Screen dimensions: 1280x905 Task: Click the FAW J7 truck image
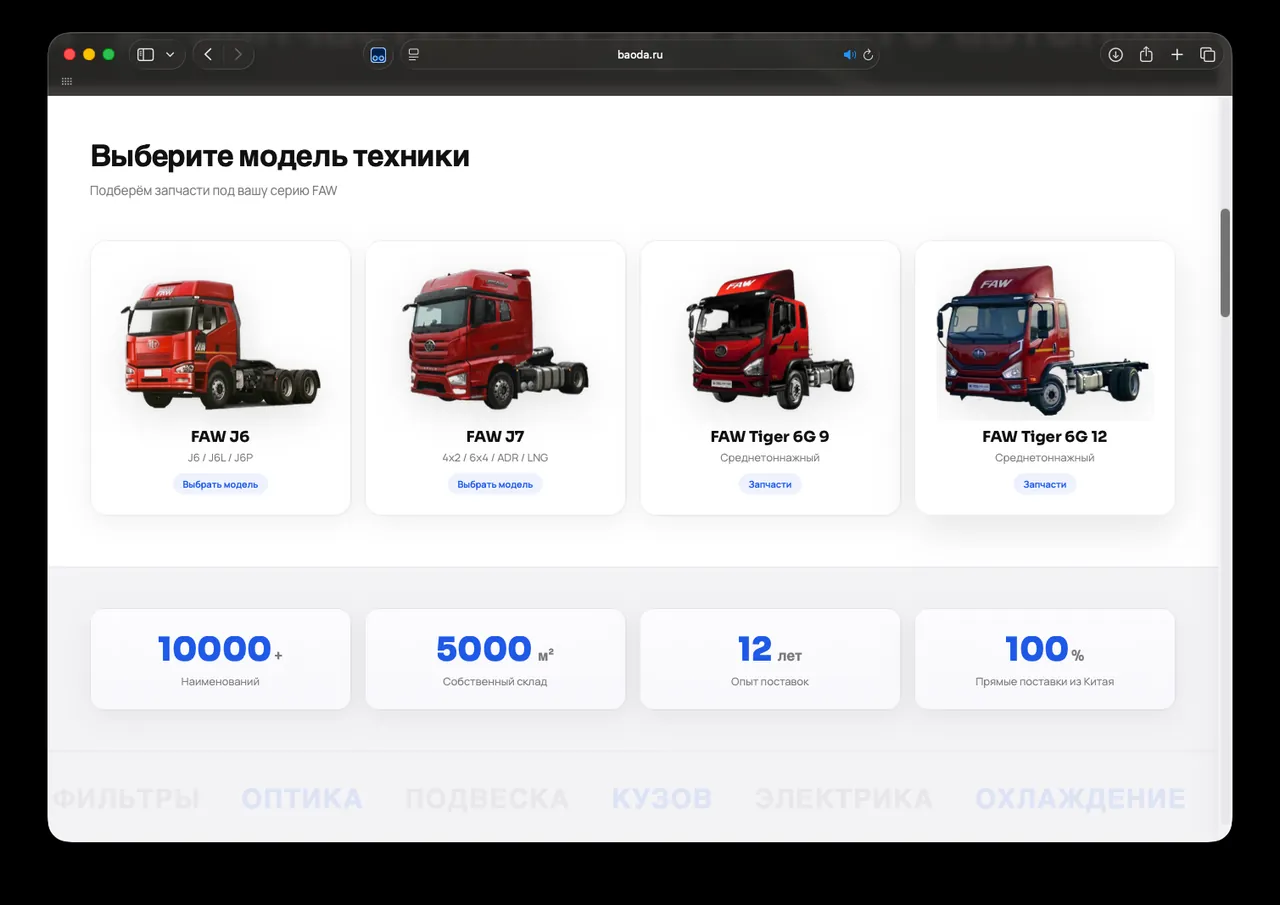(x=495, y=337)
